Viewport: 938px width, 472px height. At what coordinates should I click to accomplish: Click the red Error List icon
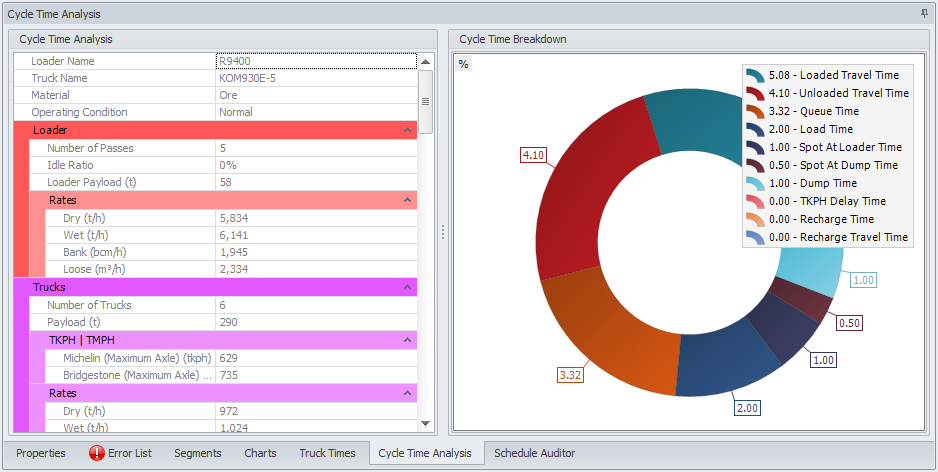click(97, 453)
